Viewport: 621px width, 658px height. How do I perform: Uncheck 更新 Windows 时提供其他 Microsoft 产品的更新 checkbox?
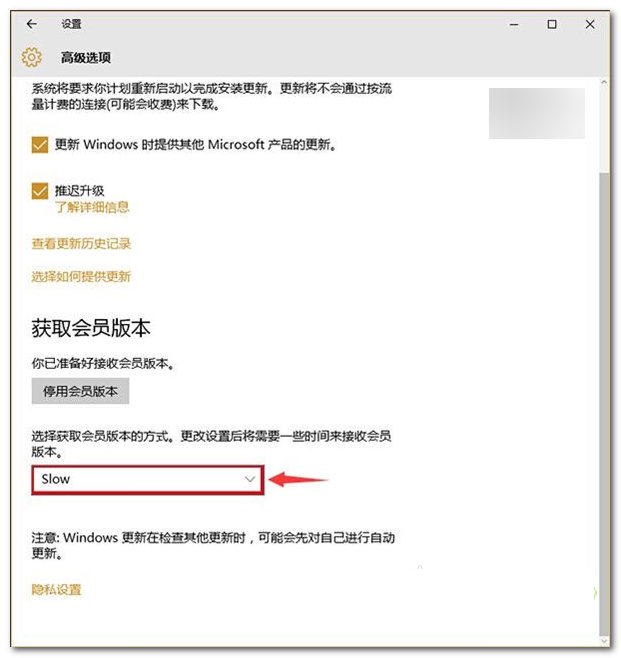tap(40, 145)
